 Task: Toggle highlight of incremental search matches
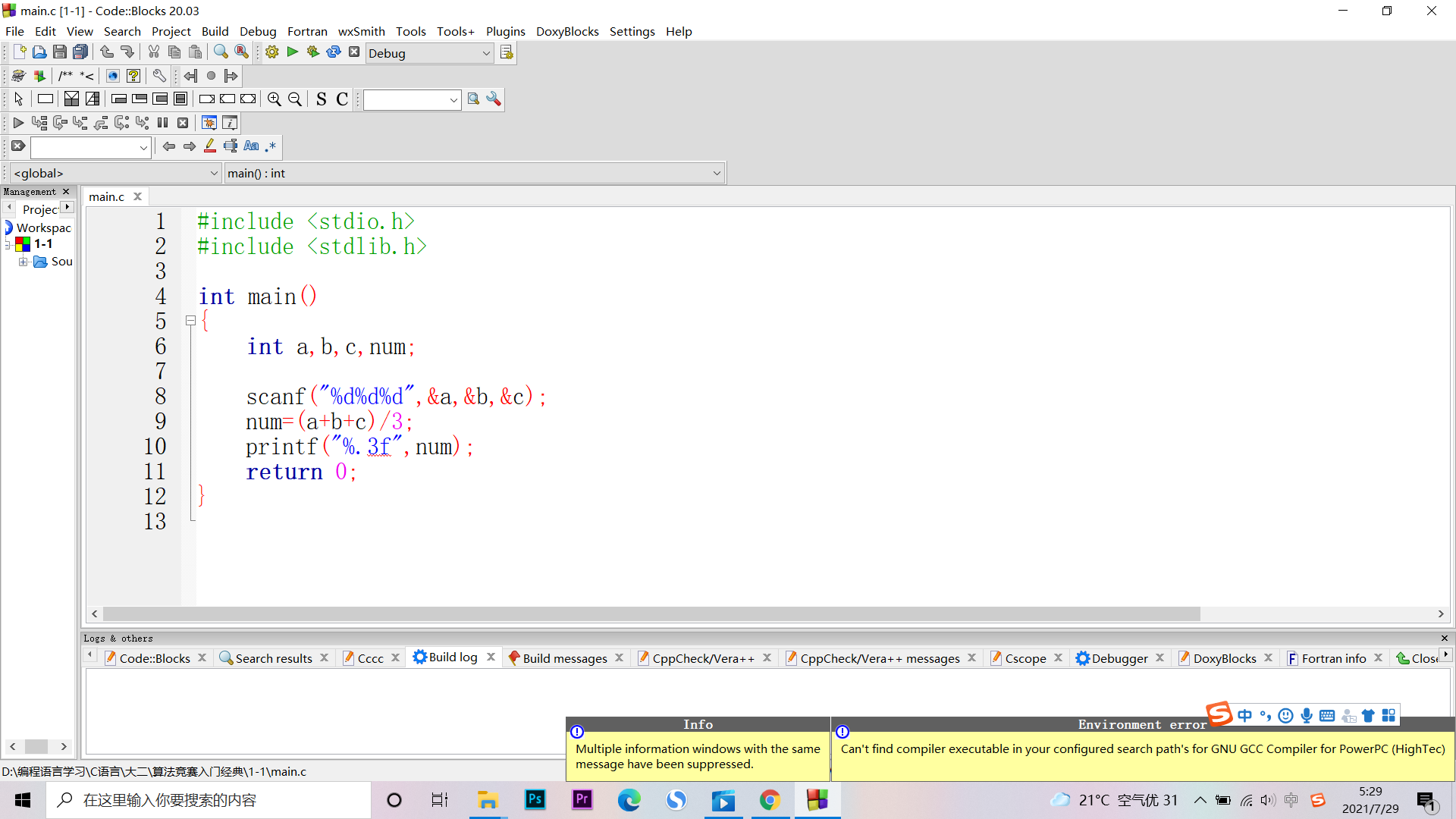[210, 146]
